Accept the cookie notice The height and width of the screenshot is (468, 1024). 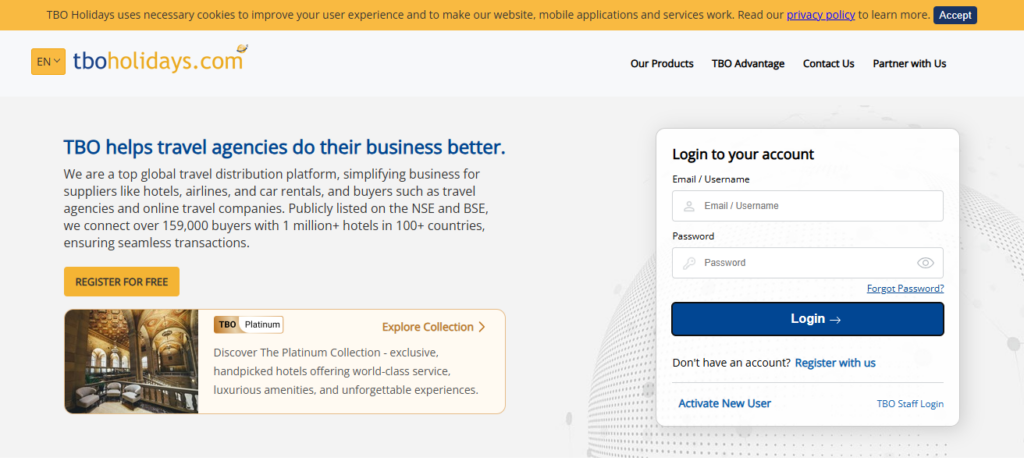(x=955, y=15)
